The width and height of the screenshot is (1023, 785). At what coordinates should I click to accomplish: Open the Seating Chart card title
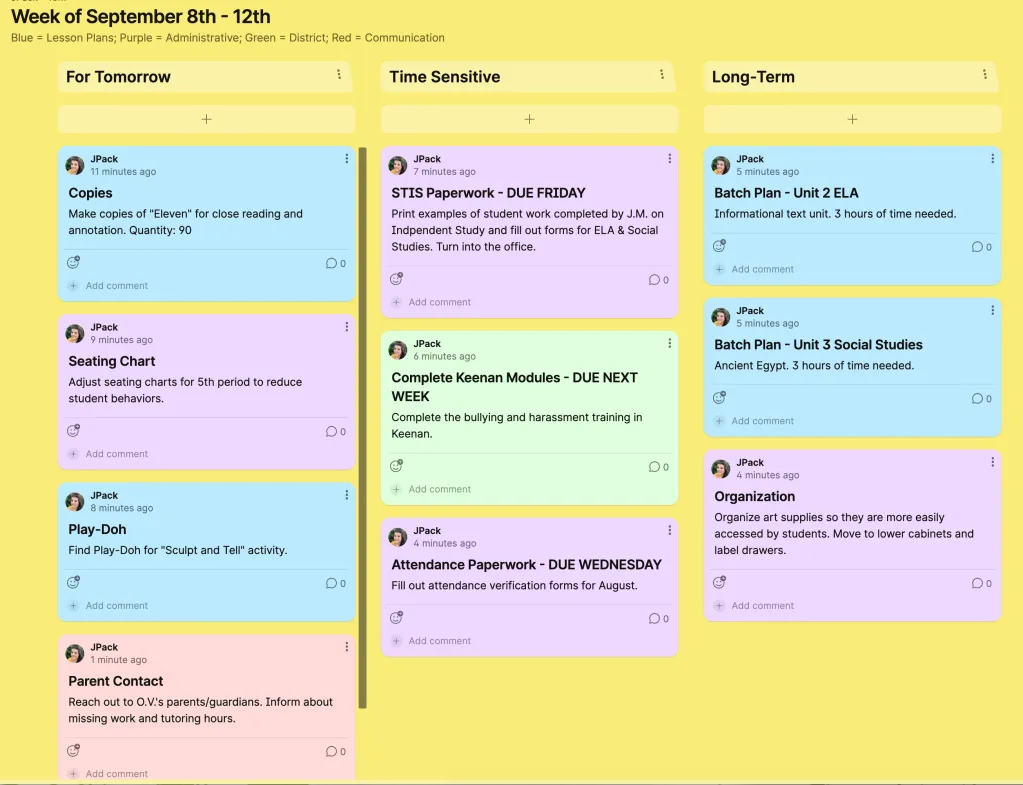click(x=112, y=362)
